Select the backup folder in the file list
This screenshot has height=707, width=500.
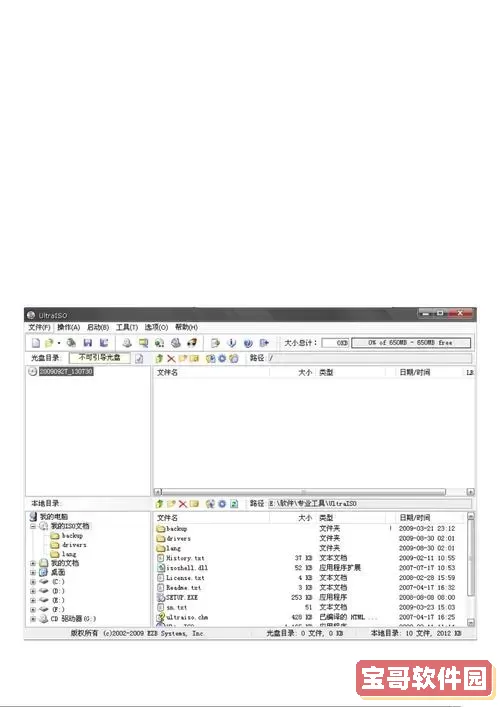click(x=176, y=529)
